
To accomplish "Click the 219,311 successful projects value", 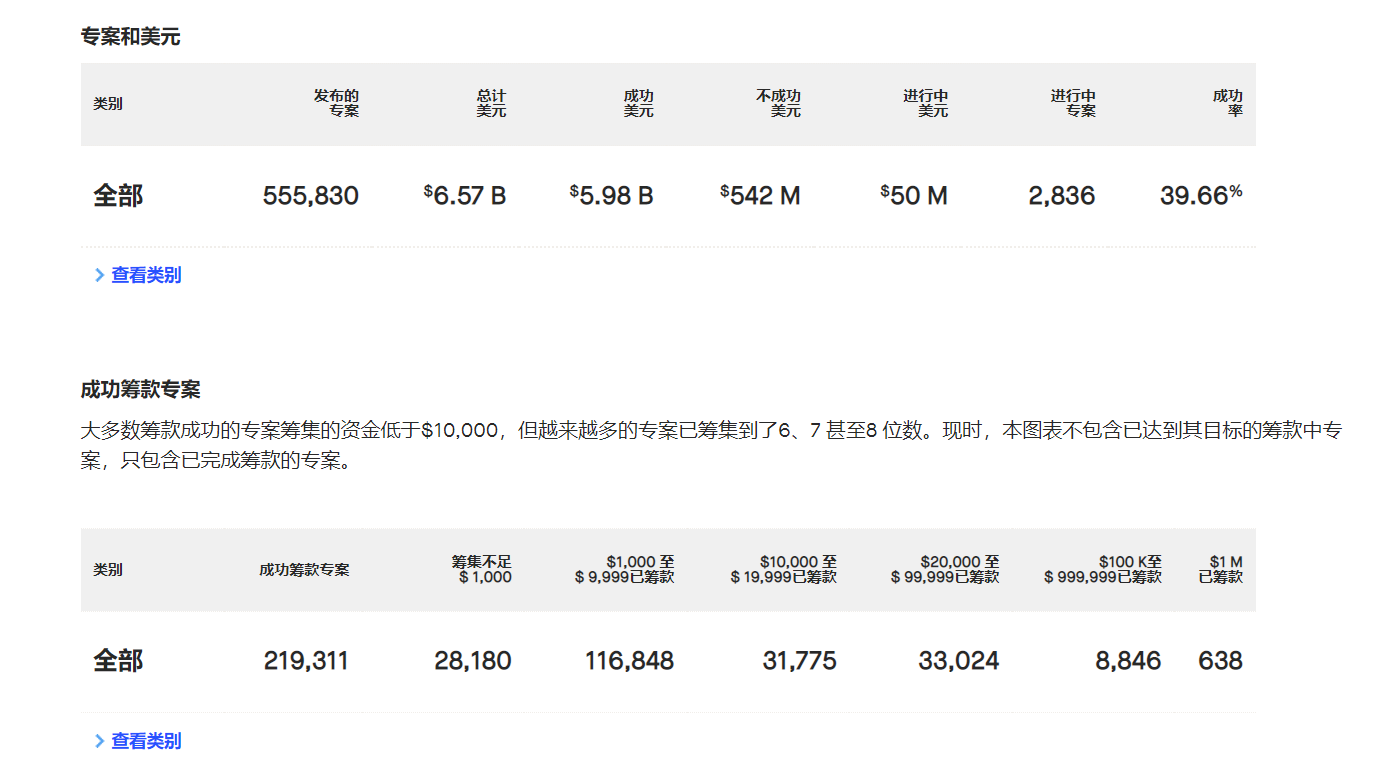I will 310,660.
